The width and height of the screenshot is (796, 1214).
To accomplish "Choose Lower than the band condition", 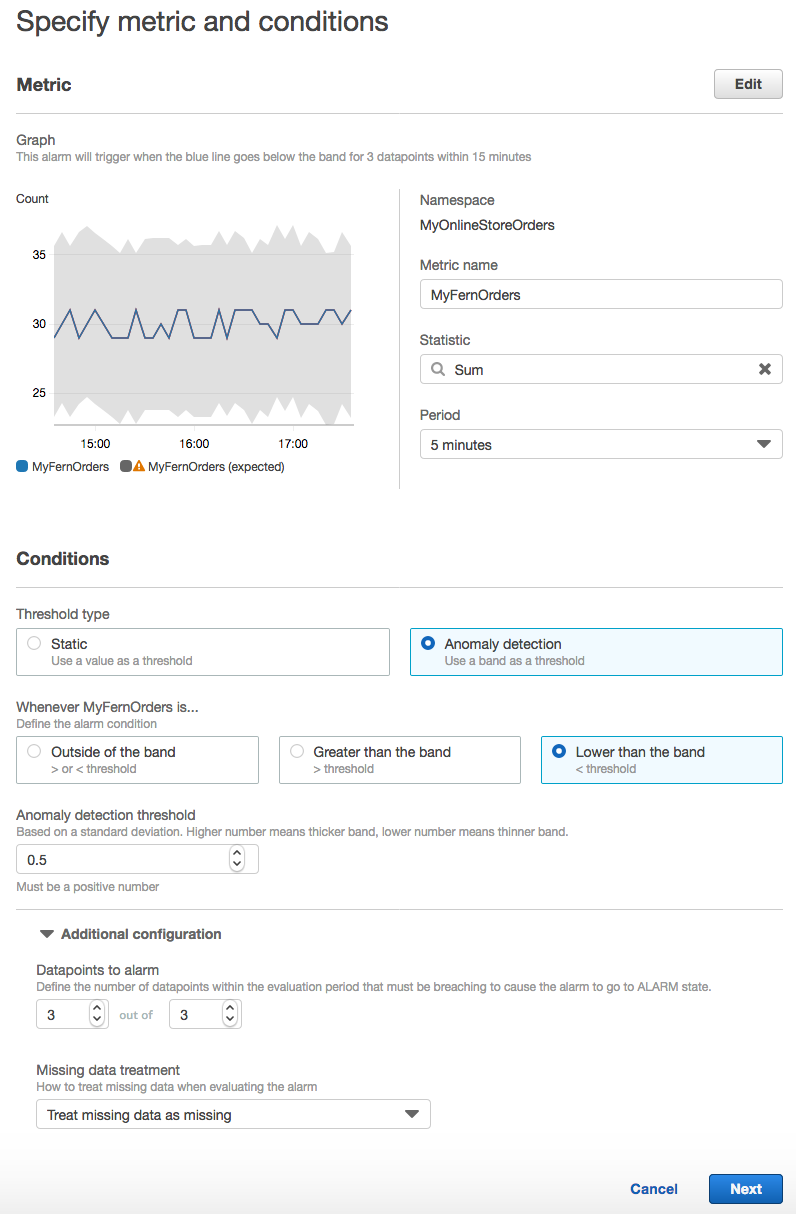I will 662,760.
